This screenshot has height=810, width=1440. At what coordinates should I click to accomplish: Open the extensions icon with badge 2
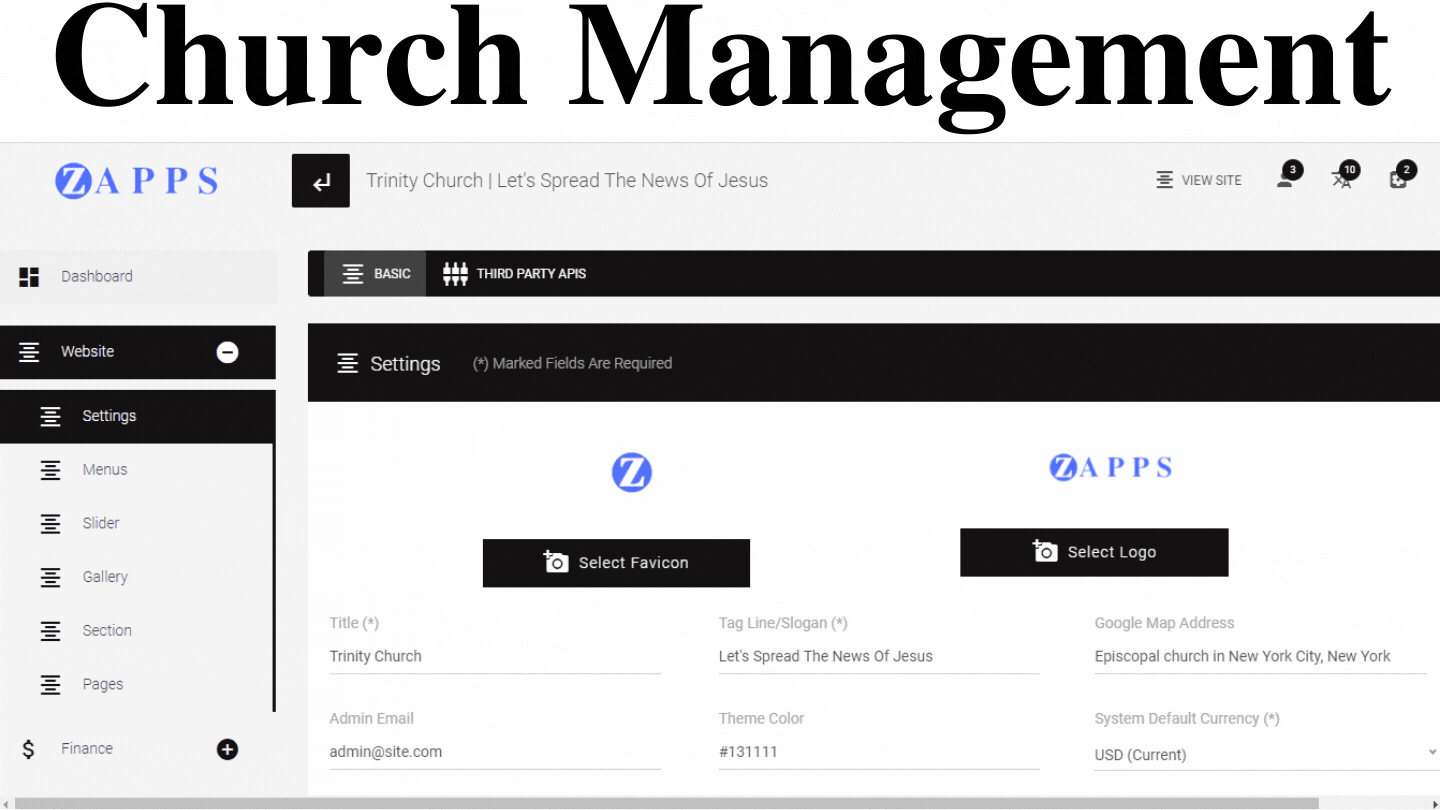click(x=1398, y=178)
